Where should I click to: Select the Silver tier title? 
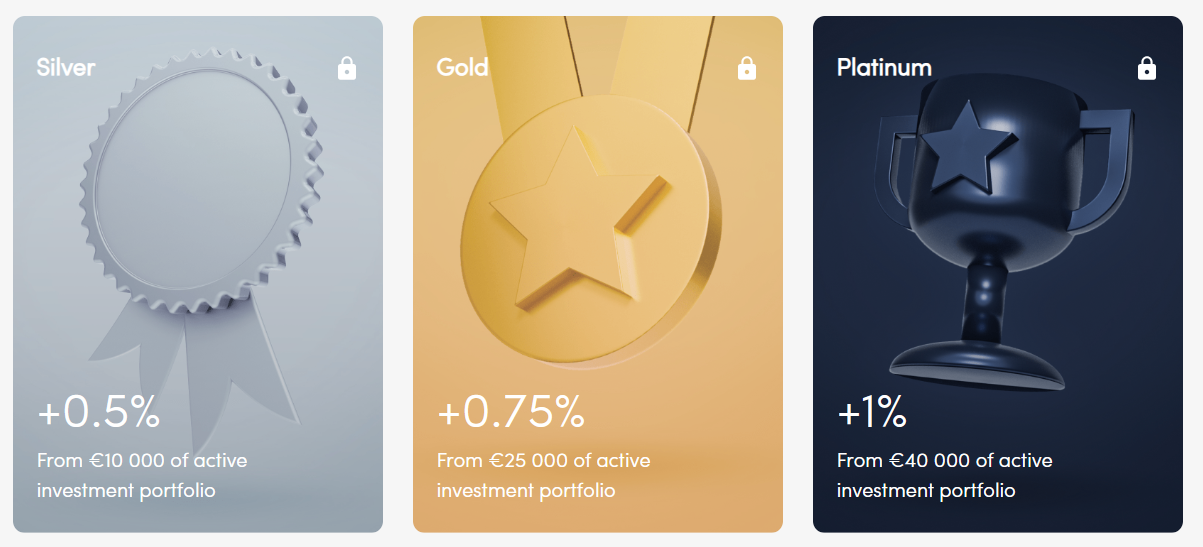coord(66,67)
